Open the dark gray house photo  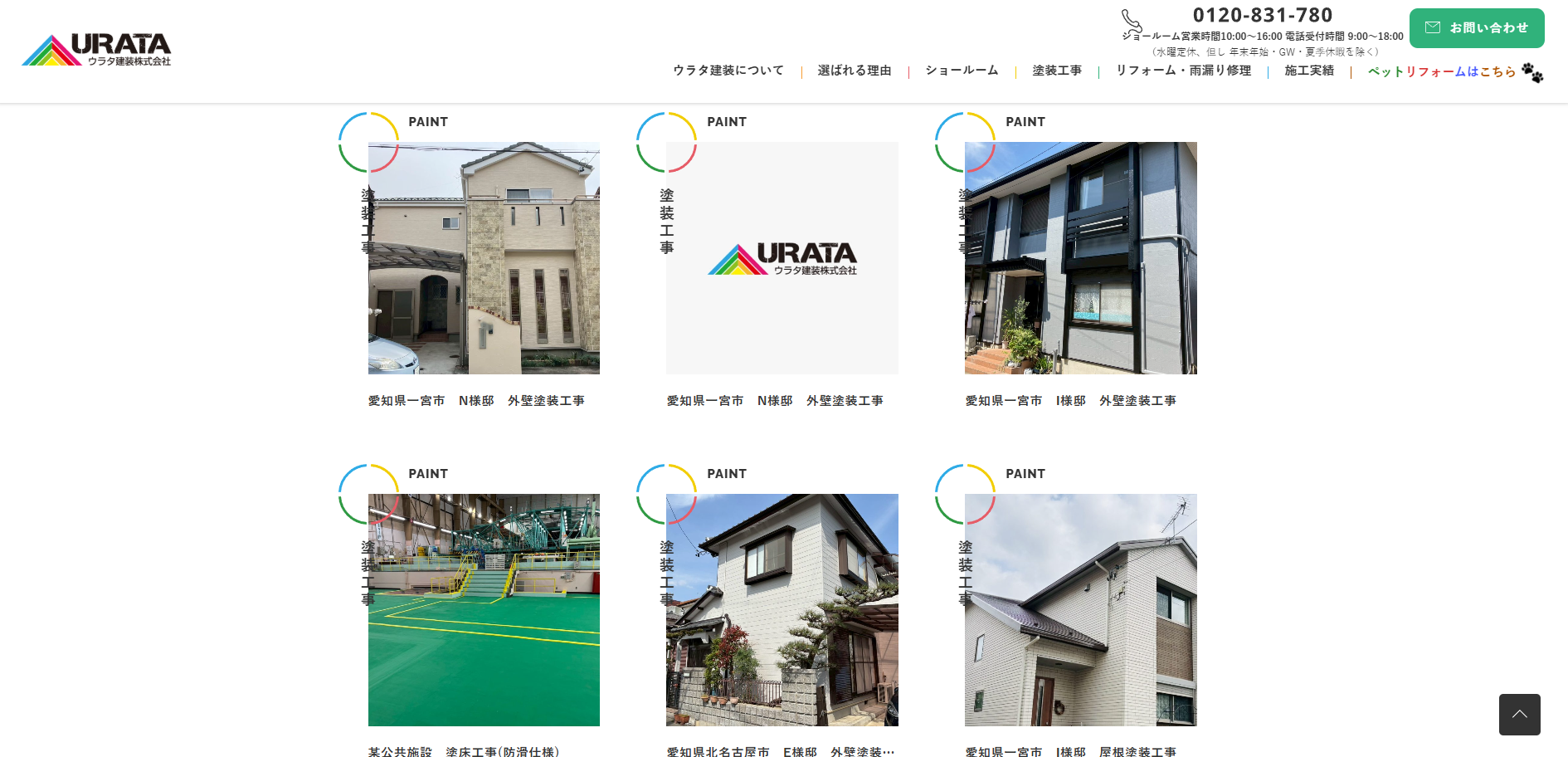click(1081, 258)
